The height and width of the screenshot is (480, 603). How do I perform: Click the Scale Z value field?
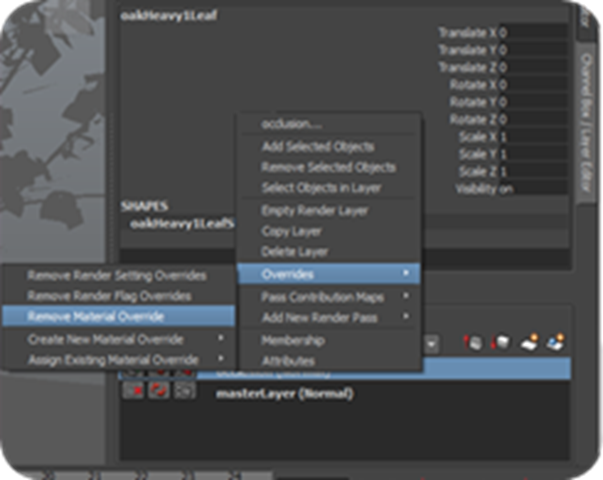[x=533, y=171]
